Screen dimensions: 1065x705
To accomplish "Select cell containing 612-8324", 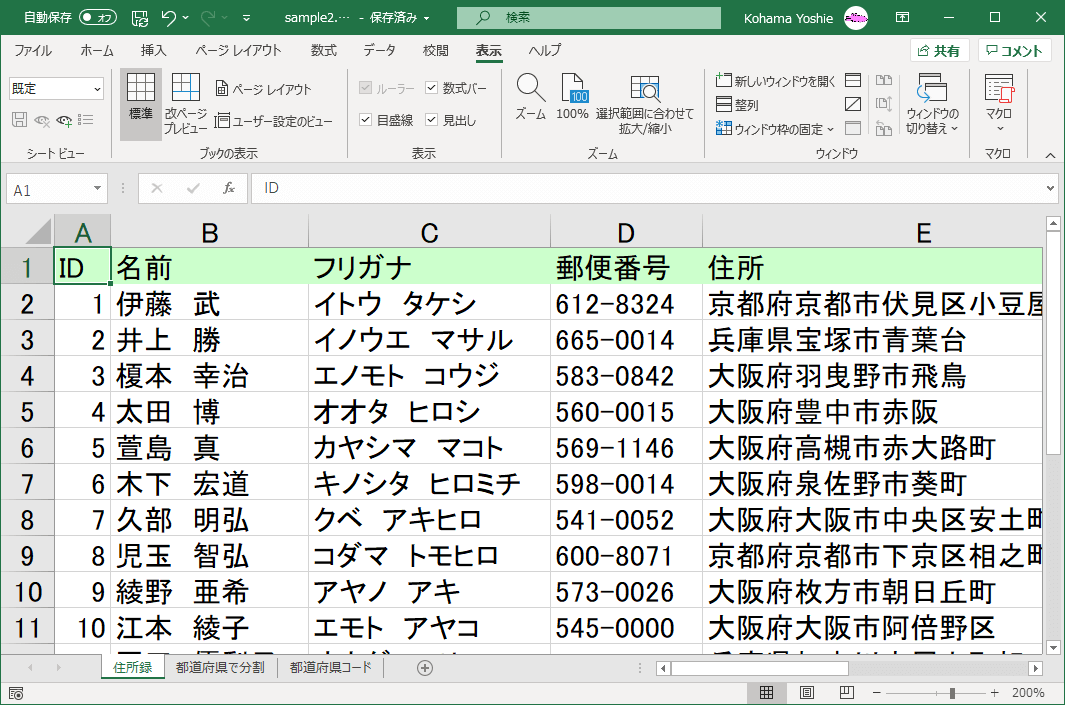I will pos(626,304).
